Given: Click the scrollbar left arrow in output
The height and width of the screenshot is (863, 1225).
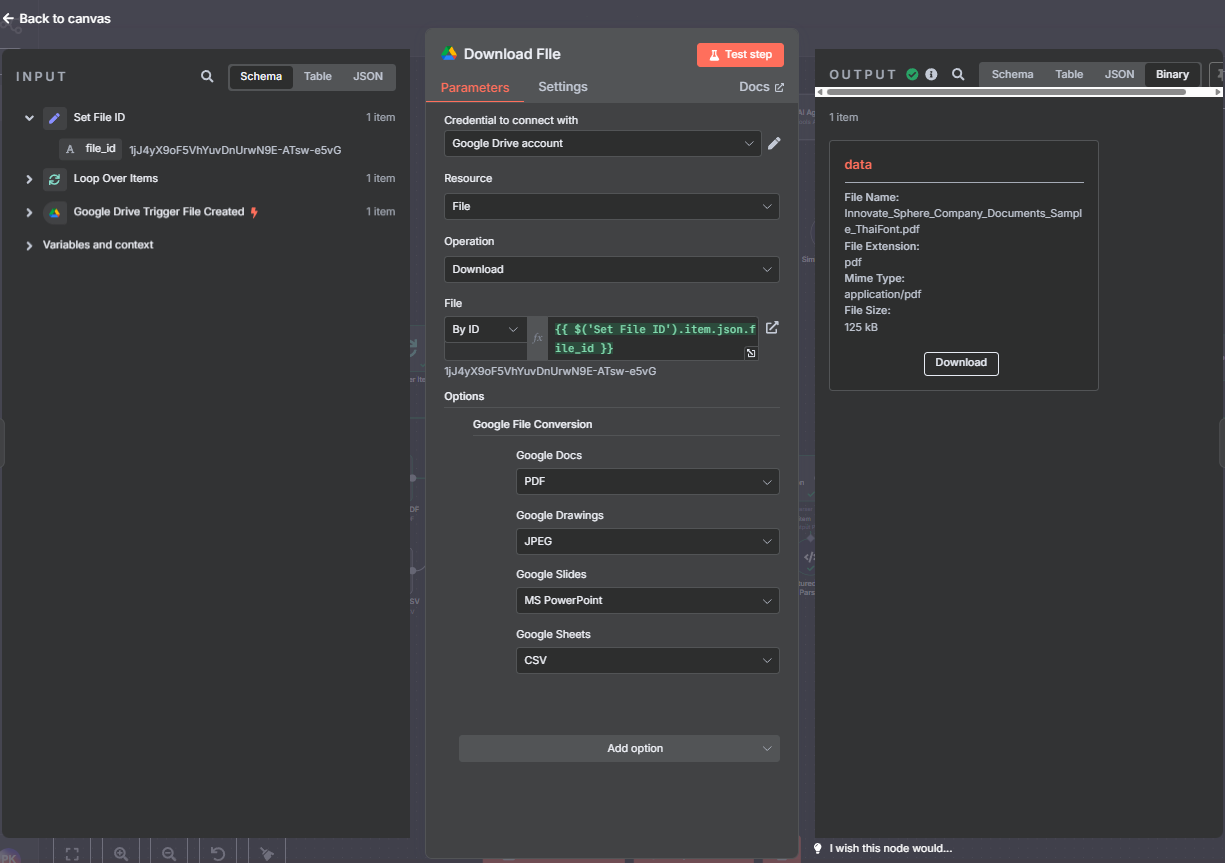Looking at the screenshot, I should [x=822, y=92].
